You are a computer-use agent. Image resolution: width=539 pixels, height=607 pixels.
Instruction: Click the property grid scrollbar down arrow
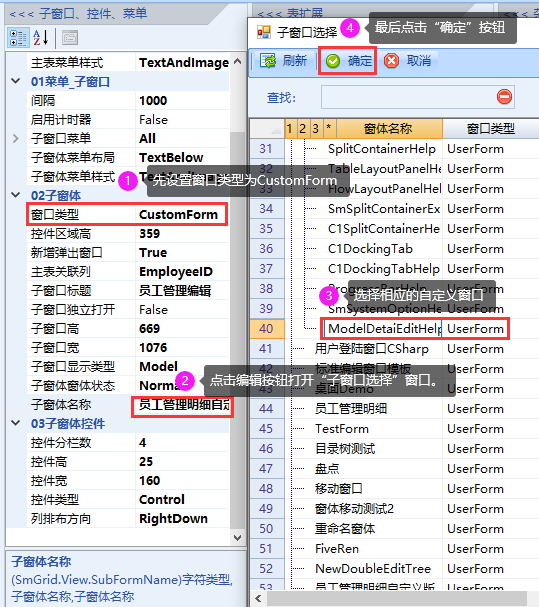coord(237,537)
